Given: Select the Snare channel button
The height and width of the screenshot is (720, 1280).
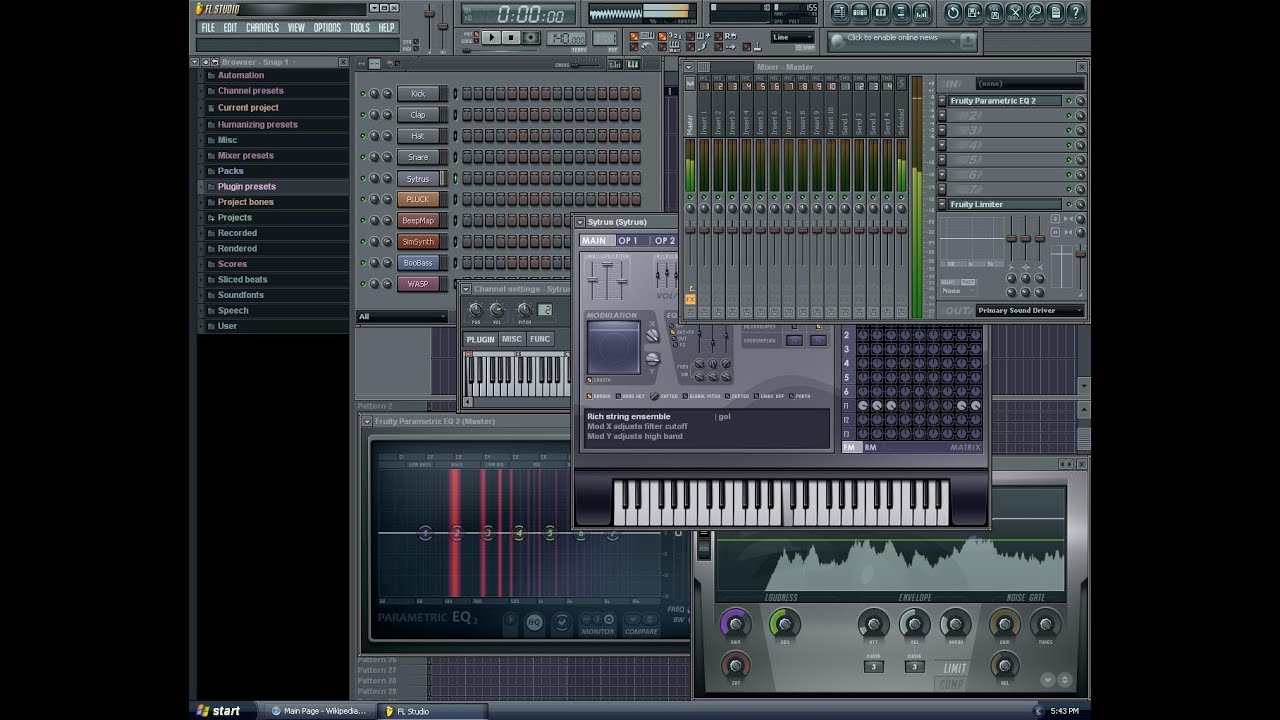Looking at the screenshot, I should point(418,157).
